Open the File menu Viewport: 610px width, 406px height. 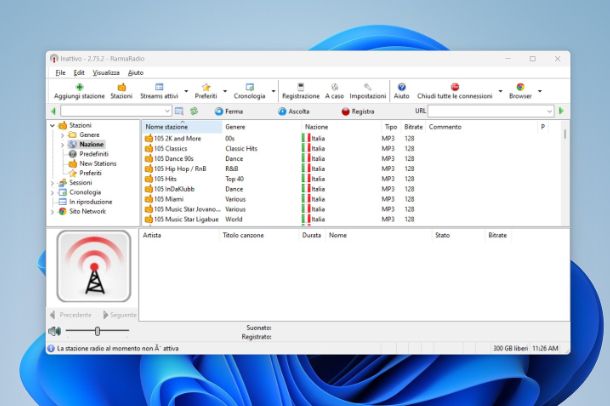tap(60, 73)
